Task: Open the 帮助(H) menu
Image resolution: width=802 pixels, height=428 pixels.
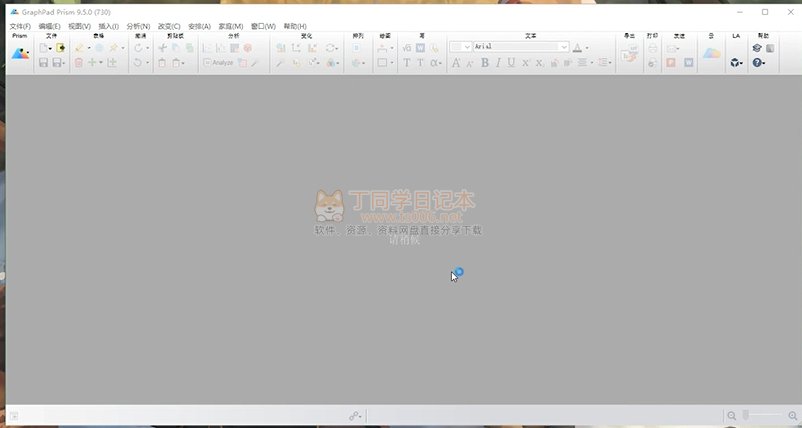Action: point(295,26)
